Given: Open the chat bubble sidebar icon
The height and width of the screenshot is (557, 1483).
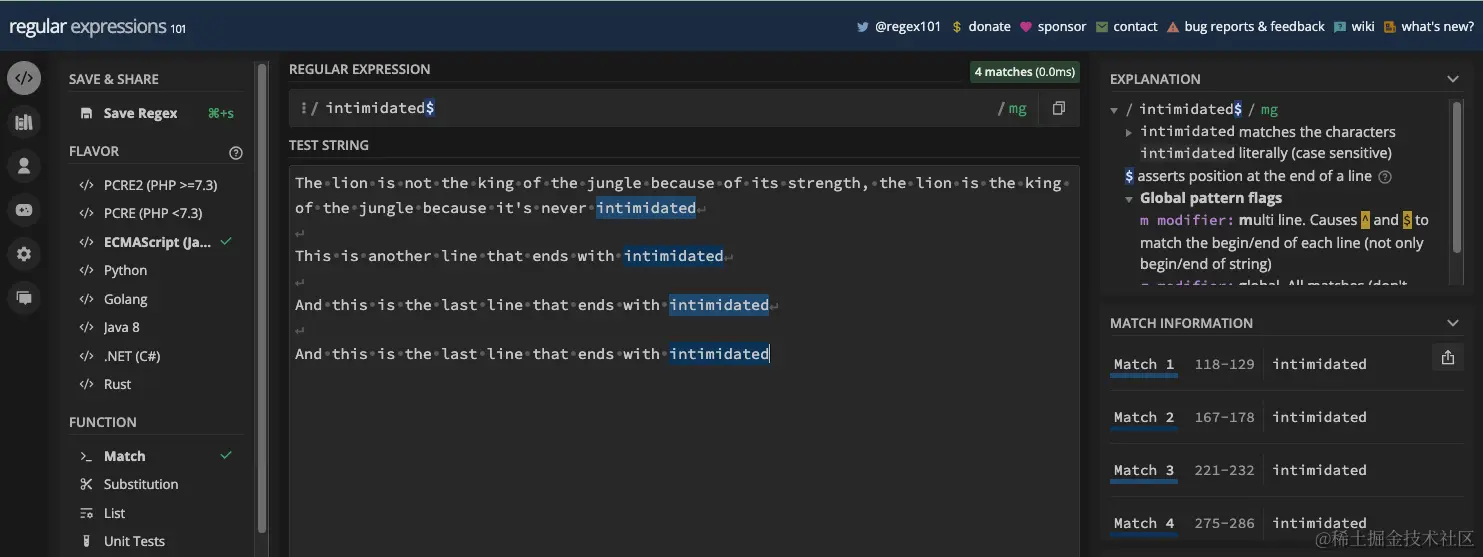Looking at the screenshot, I should tap(24, 298).
